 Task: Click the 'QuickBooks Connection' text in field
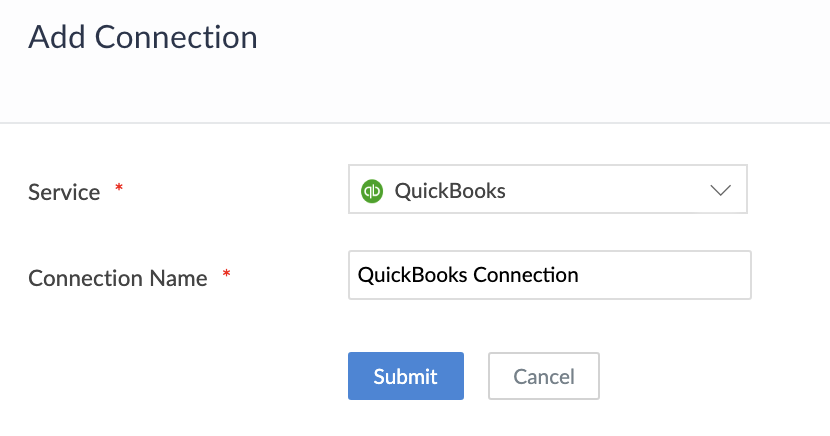(x=468, y=275)
